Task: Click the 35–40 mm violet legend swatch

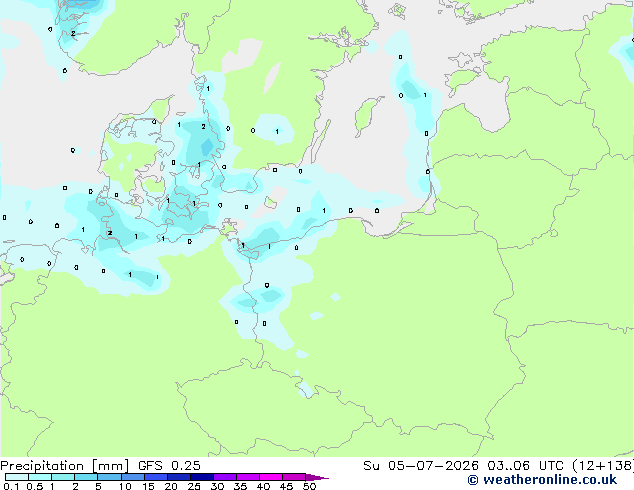Action: 248,477
